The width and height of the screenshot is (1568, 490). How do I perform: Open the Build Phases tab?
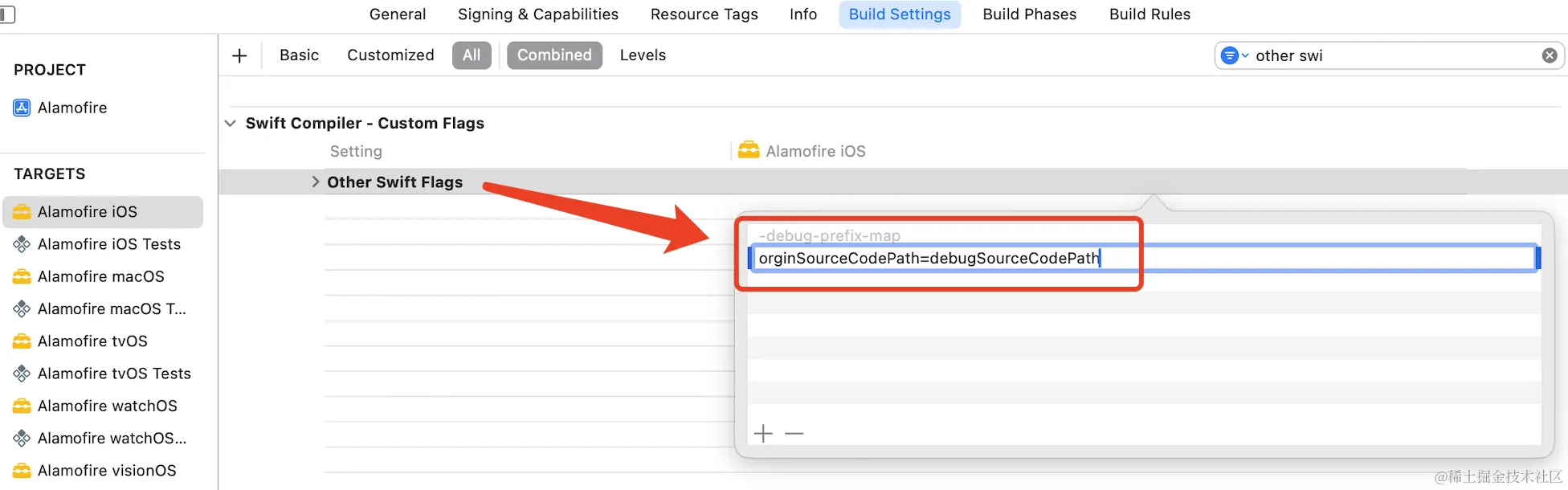(1030, 14)
